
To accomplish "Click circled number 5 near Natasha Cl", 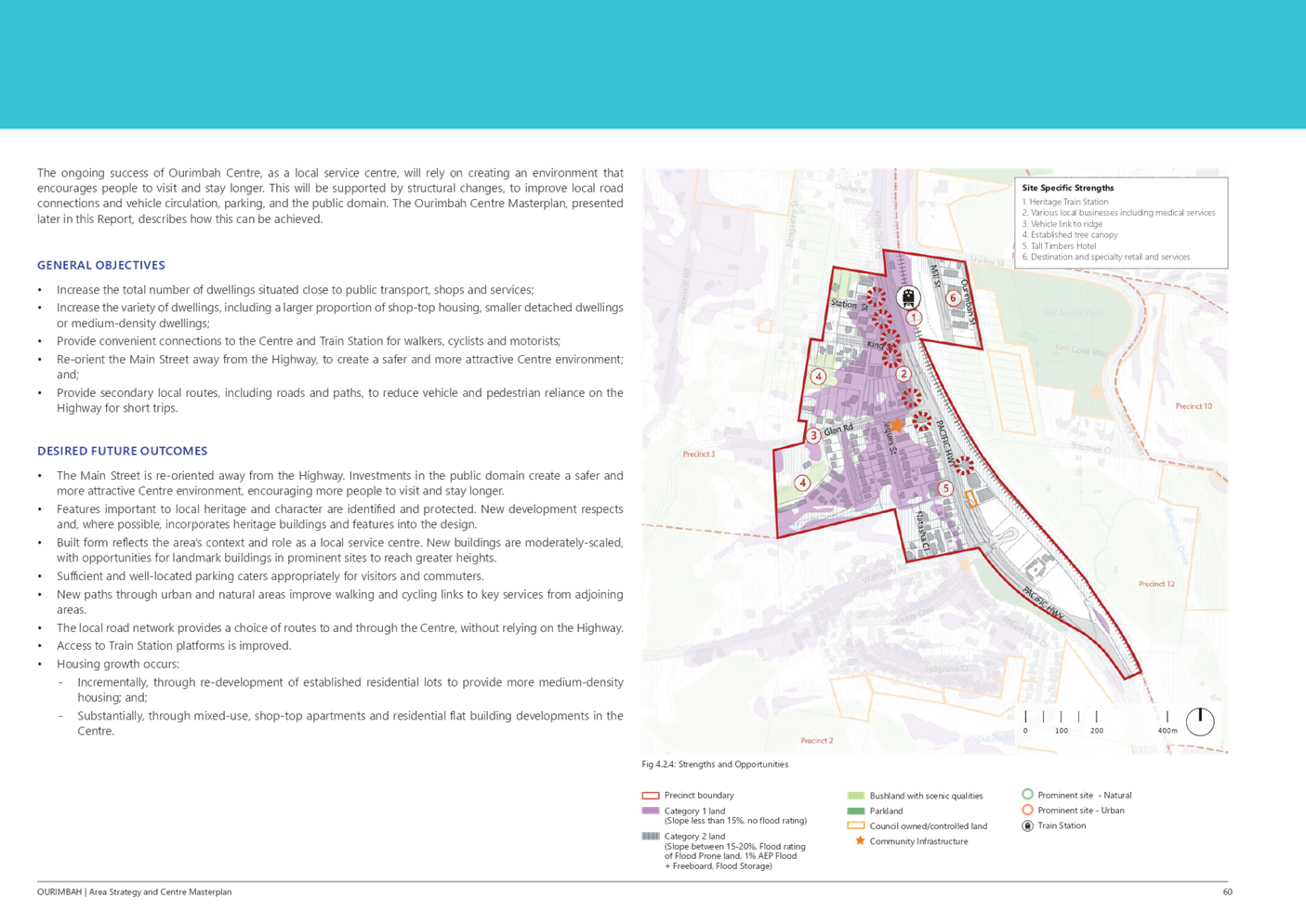I will click(x=945, y=488).
